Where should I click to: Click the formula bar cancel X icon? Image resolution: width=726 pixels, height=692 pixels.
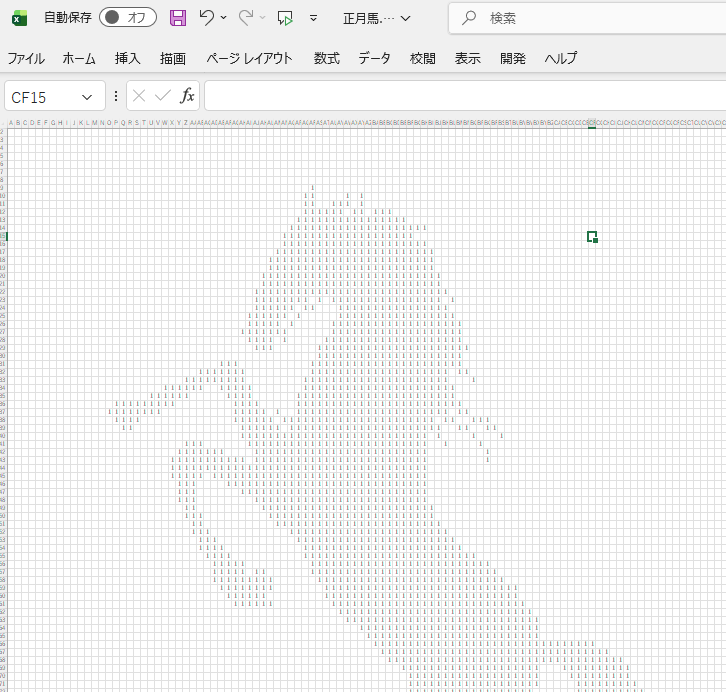pyautogui.click(x=139, y=96)
